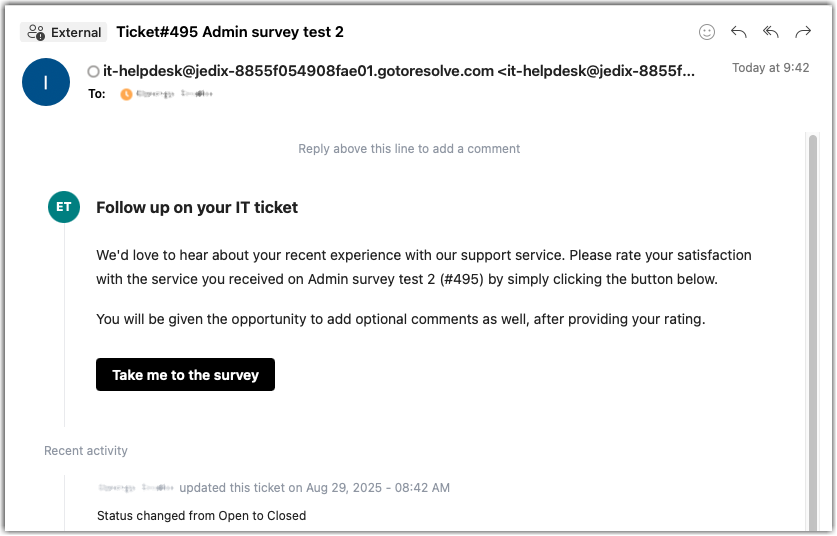Click the Reply arrow icon
This screenshot has width=837, height=536.
(x=739, y=32)
